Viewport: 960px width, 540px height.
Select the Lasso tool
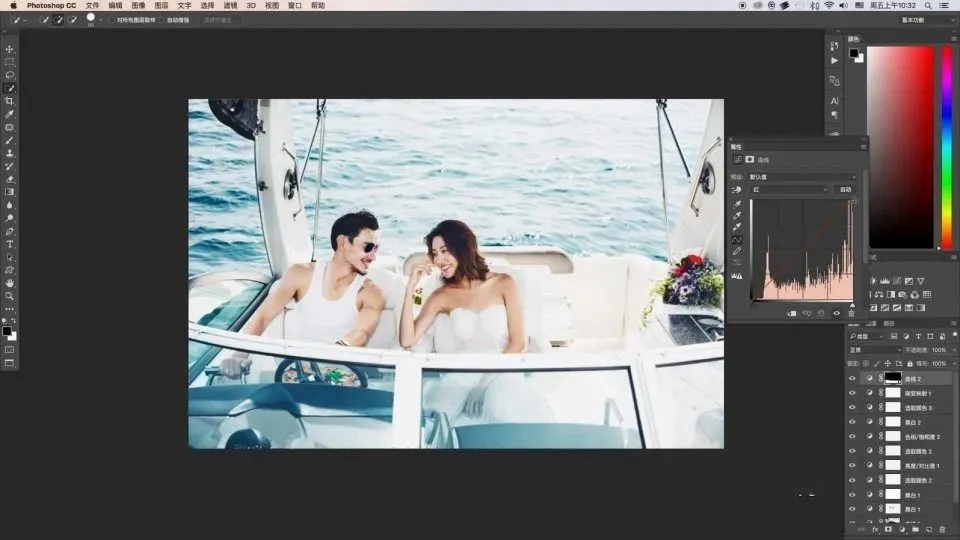[10, 75]
